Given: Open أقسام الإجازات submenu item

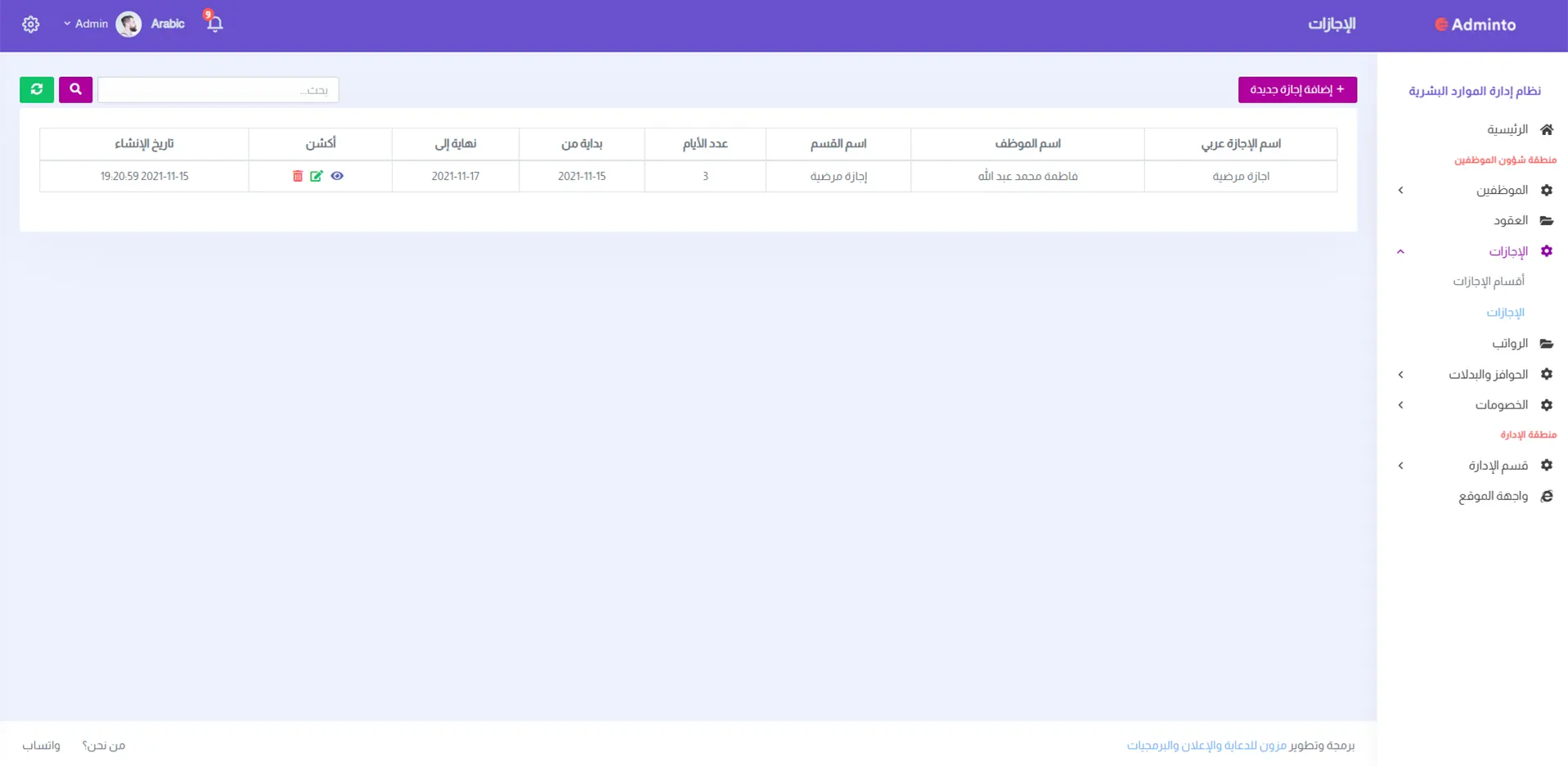Looking at the screenshot, I should pos(1488,282).
